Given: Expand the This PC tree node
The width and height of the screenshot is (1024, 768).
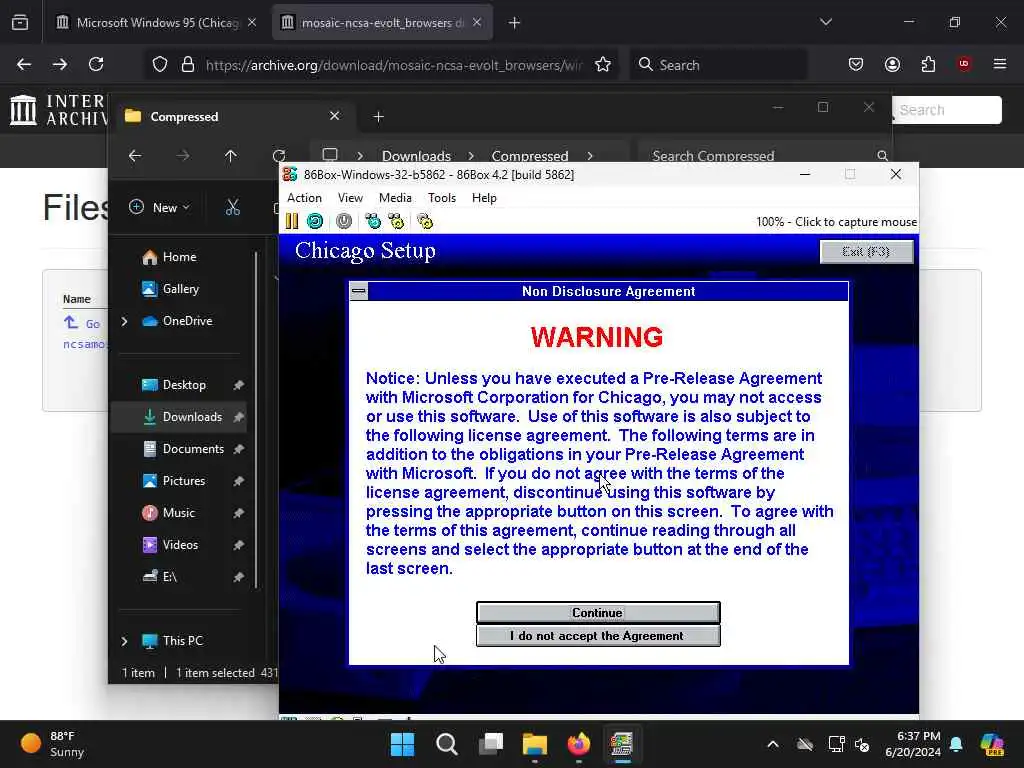Looking at the screenshot, I should point(125,641).
